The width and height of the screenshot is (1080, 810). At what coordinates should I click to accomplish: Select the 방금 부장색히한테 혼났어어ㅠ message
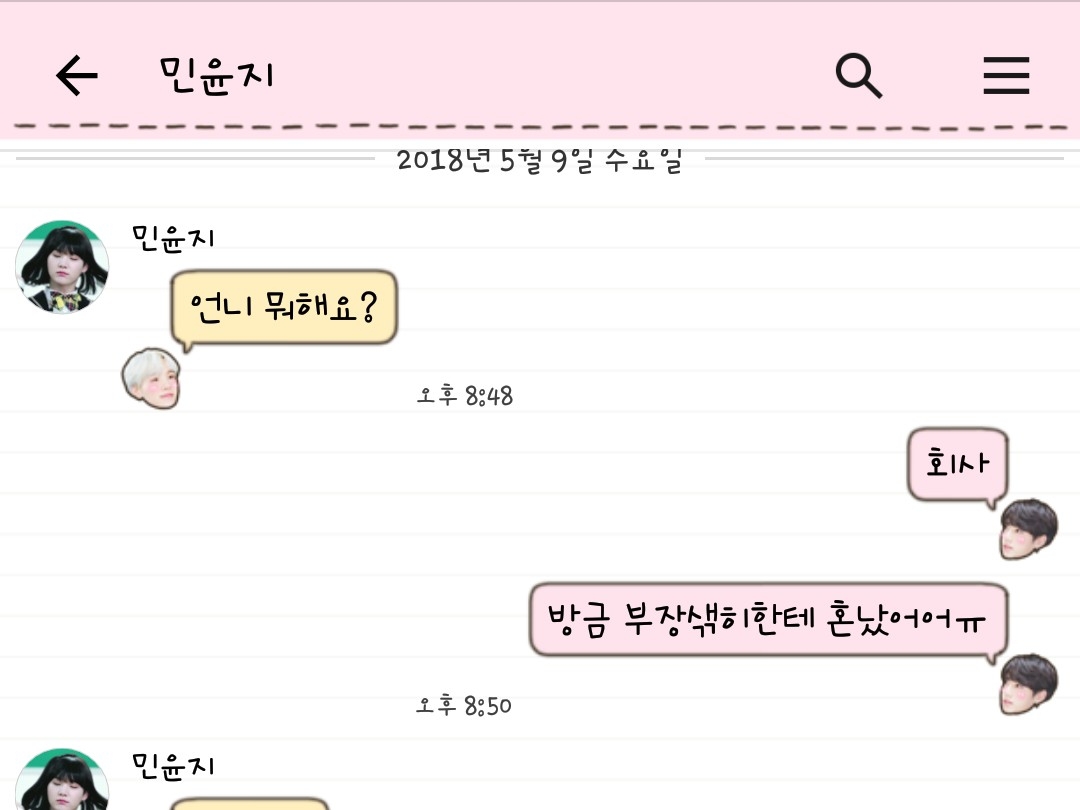click(768, 619)
